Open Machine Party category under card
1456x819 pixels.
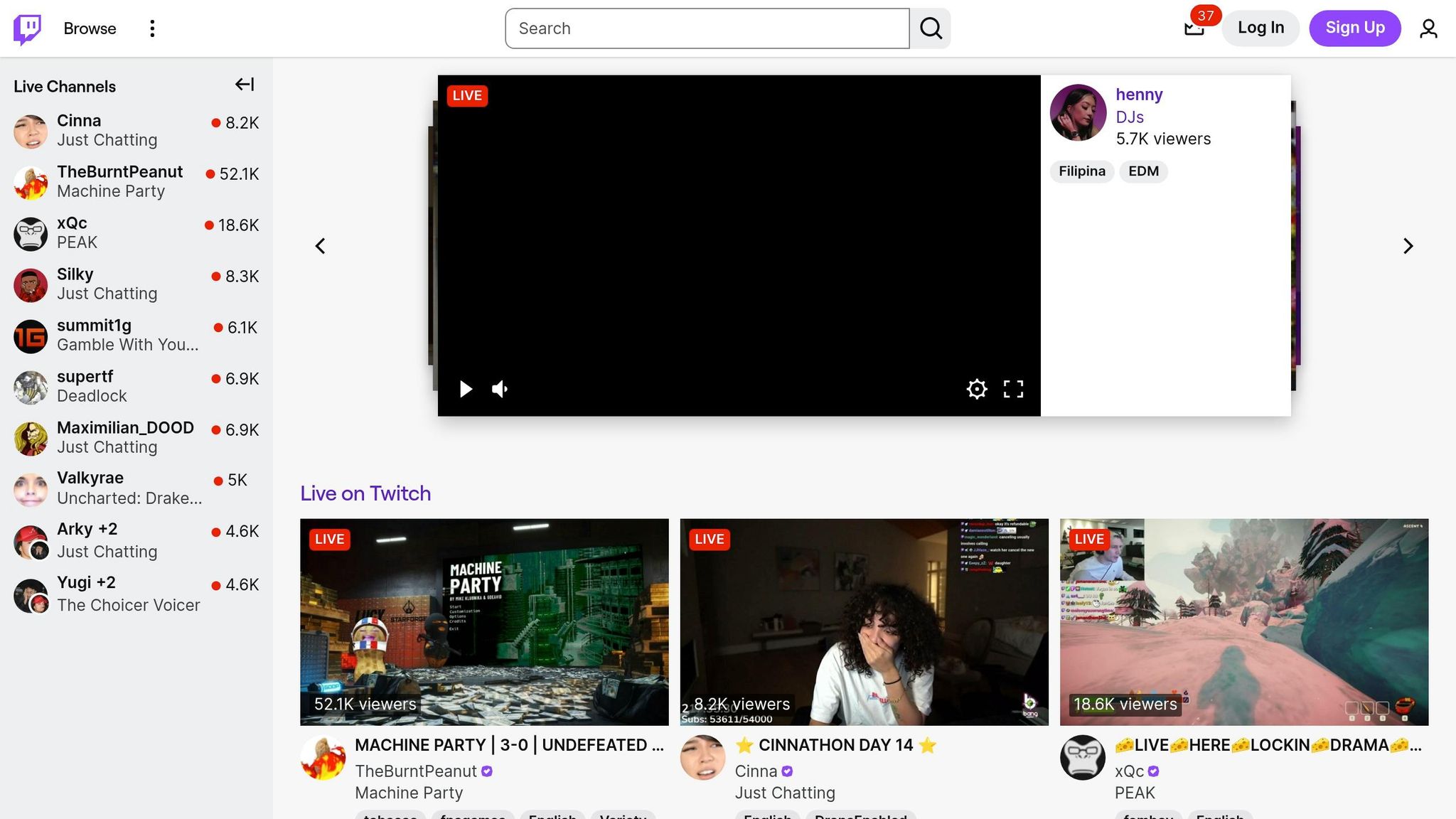(409, 793)
